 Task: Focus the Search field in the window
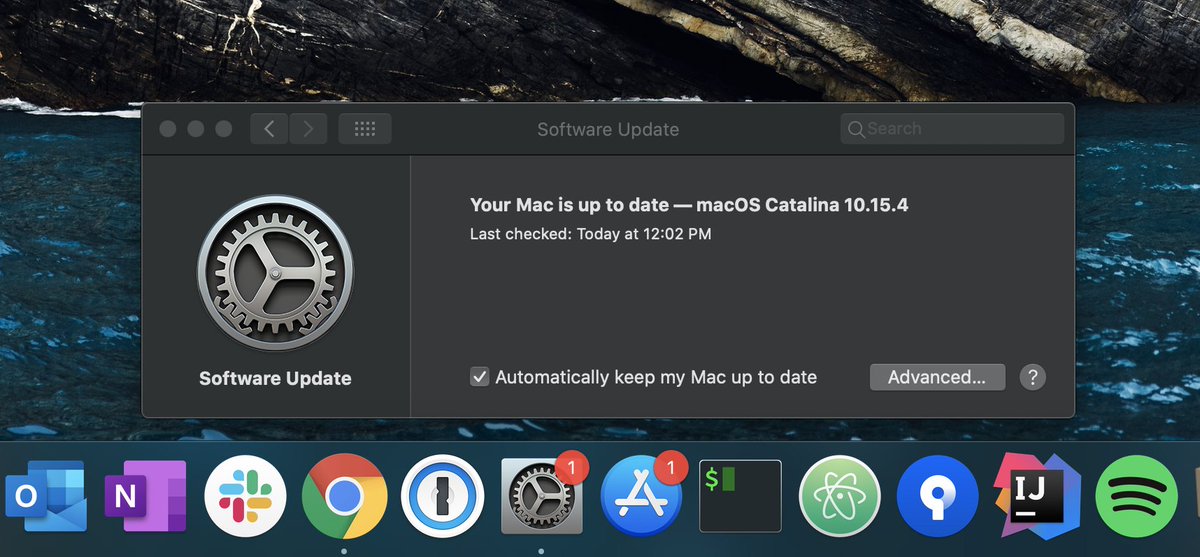952,129
